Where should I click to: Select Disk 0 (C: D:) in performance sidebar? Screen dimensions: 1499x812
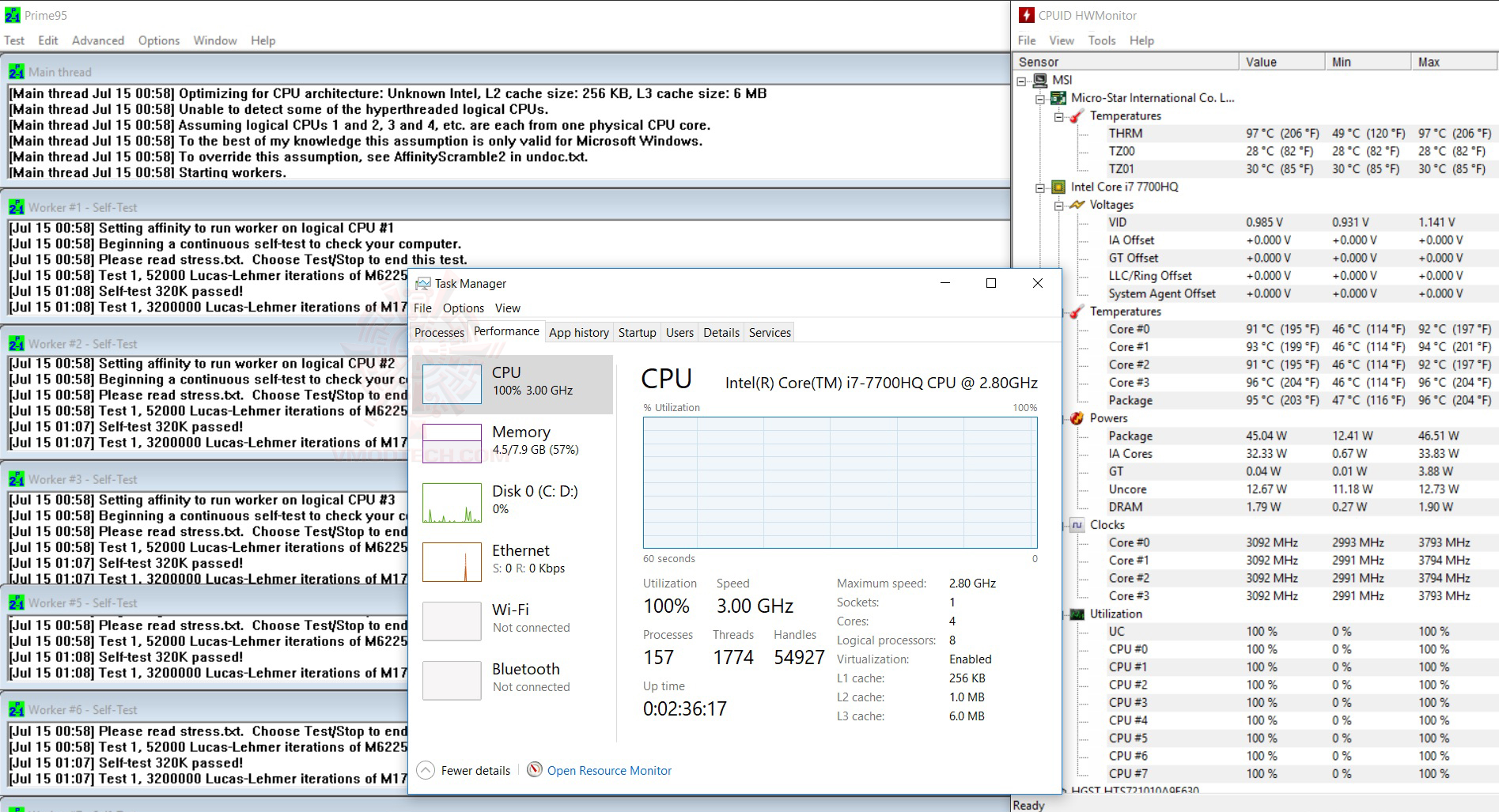[513, 502]
